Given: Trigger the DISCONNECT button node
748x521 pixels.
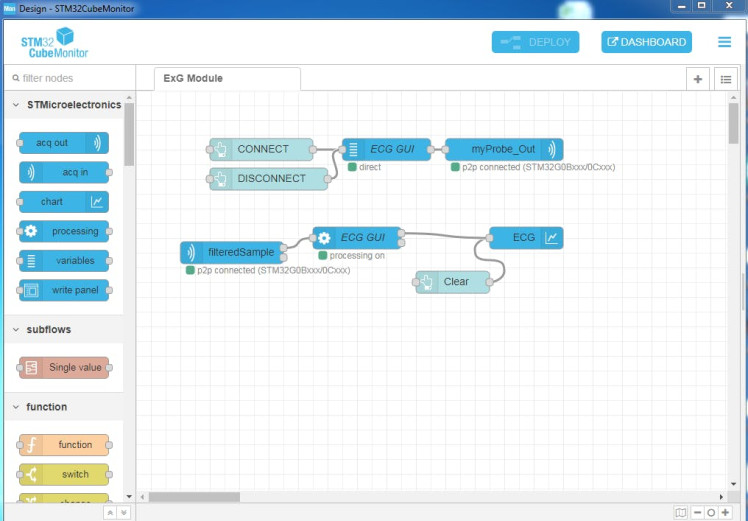Looking at the screenshot, I should tap(269, 179).
